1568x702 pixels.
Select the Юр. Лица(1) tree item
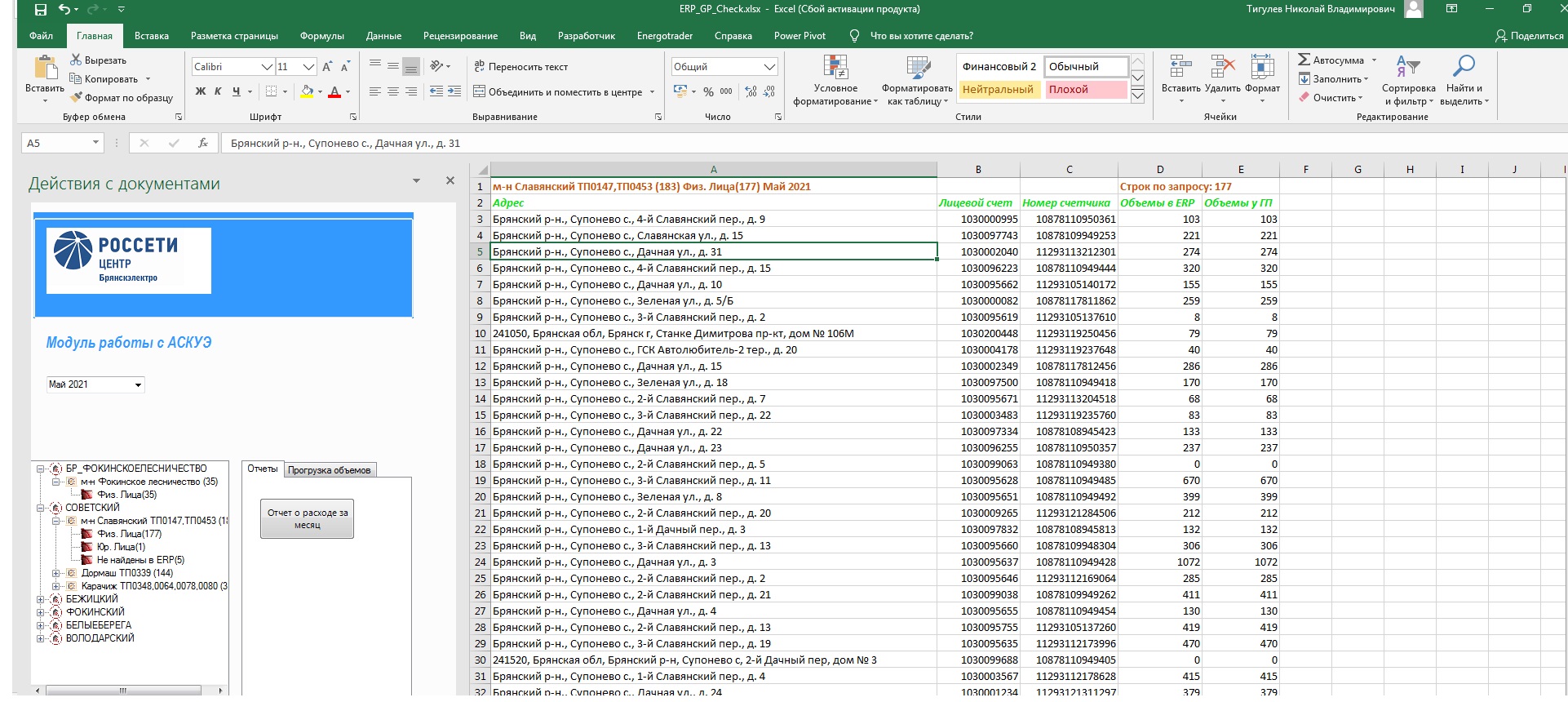pos(121,547)
